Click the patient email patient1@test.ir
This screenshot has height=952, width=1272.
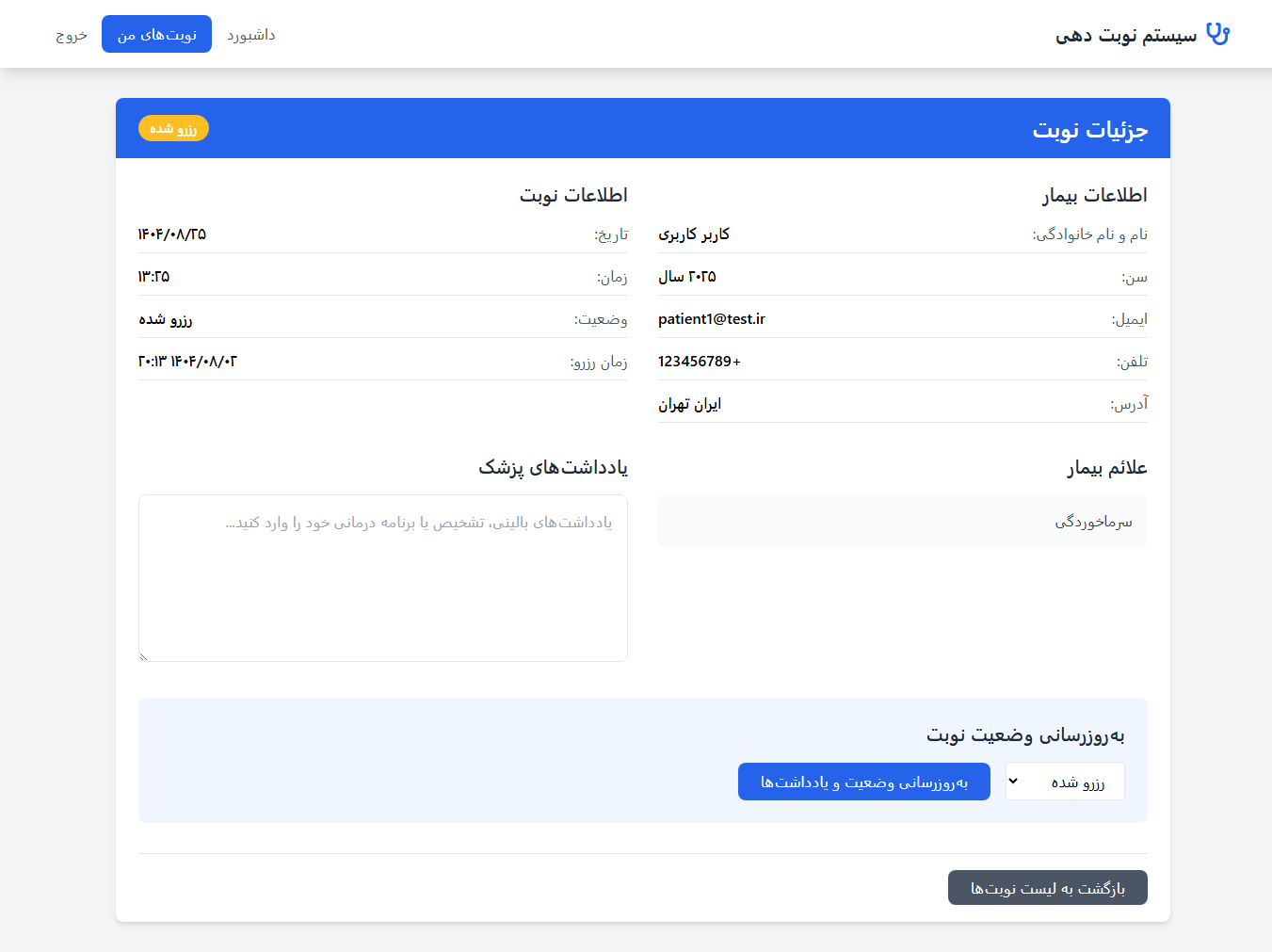click(711, 319)
